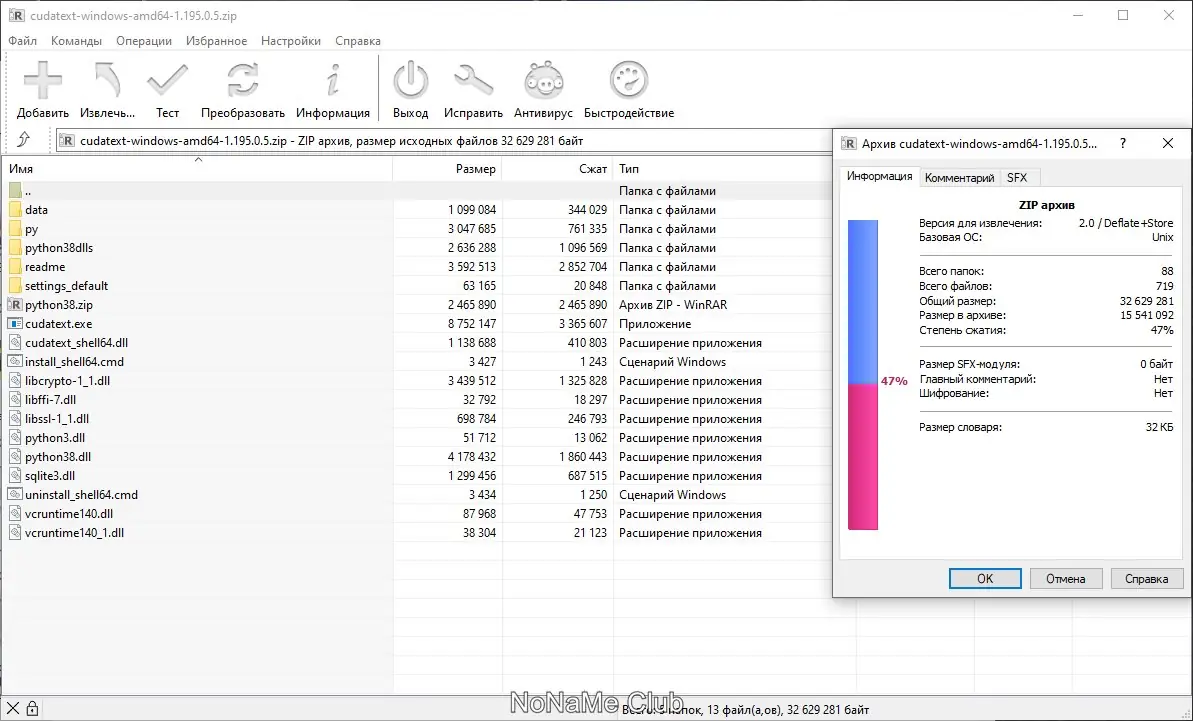Click the lock icon in the status bar
Screen dimensions: 1193x721
[x=31, y=708]
